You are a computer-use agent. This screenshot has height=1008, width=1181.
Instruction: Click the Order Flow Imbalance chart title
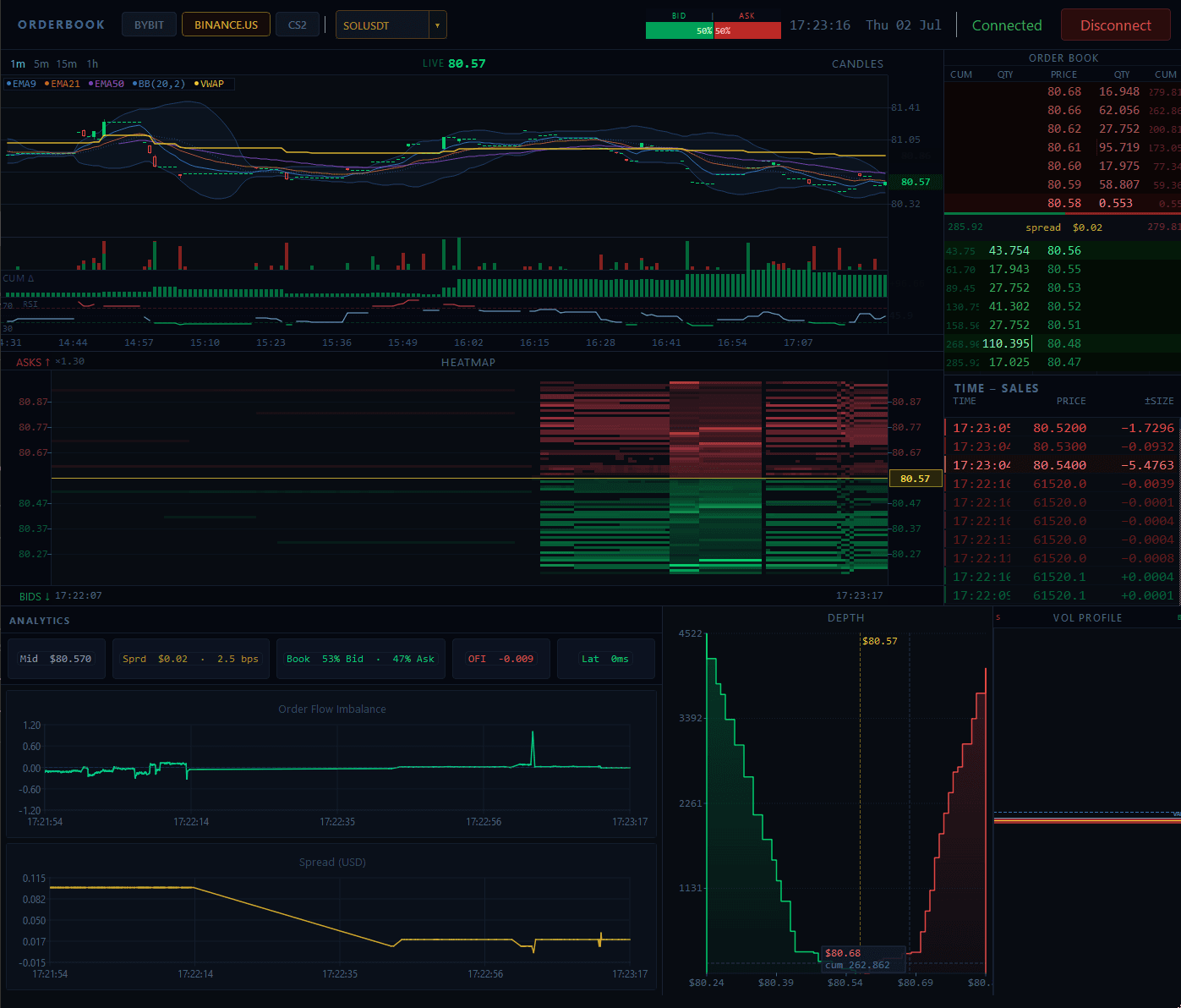332,709
